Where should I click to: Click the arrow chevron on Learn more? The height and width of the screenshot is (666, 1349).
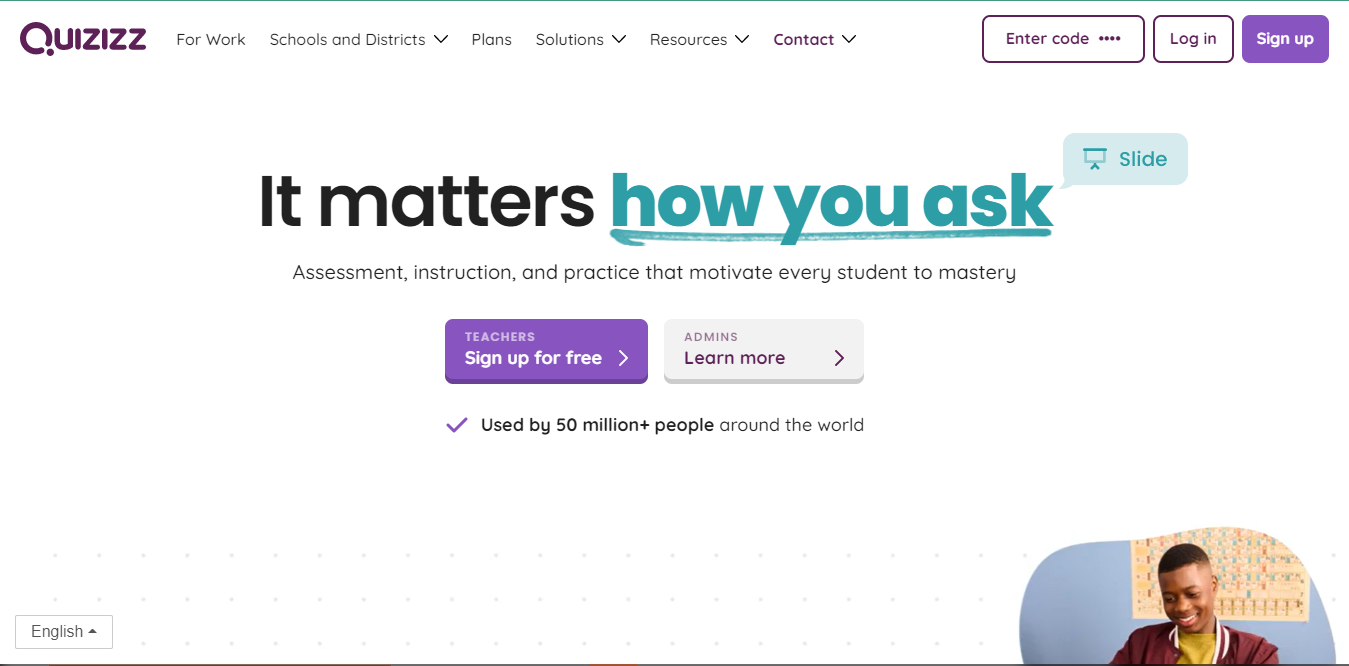click(x=839, y=357)
